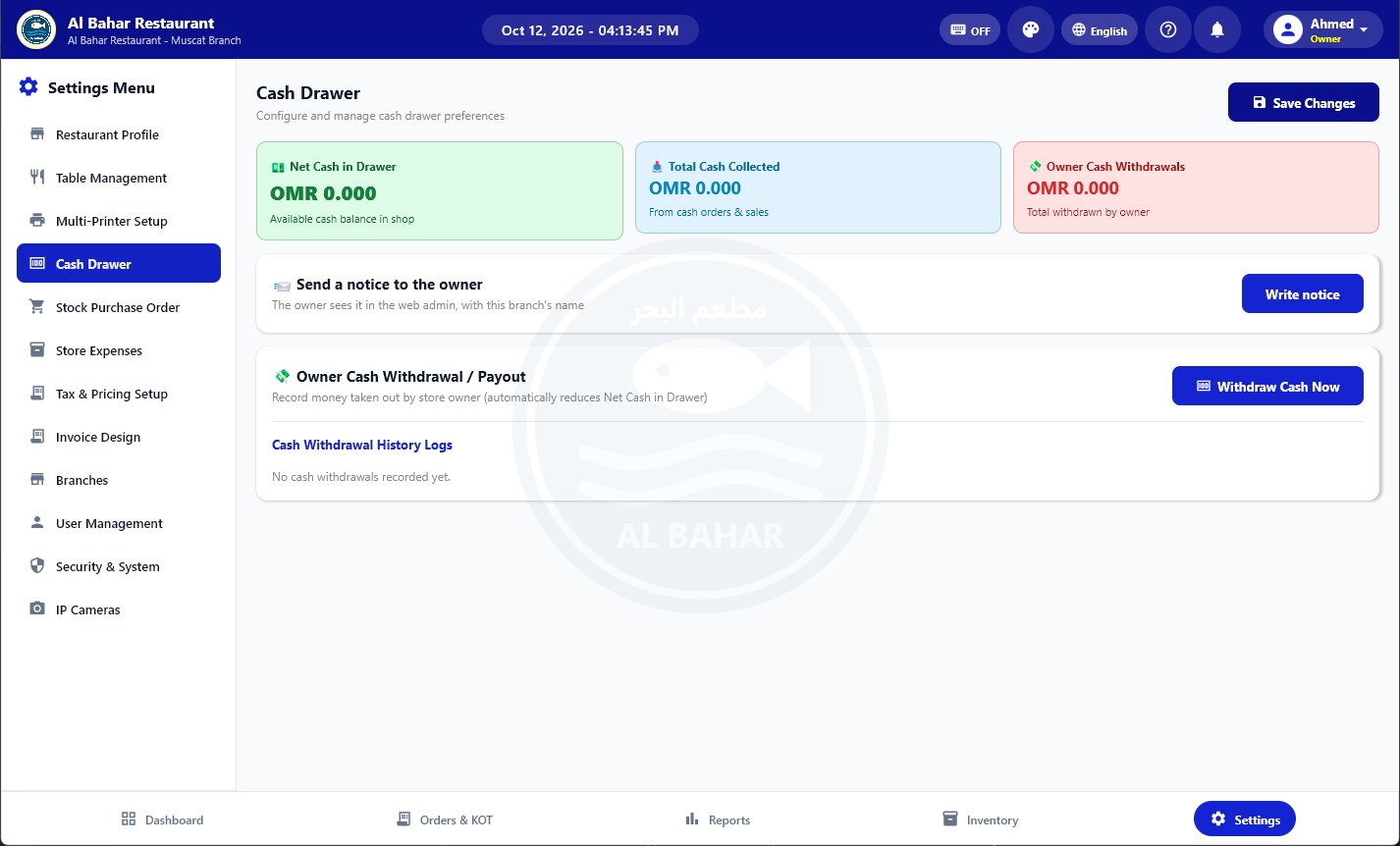Click the Security & System shield icon
This screenshot has width=1400, height=846.
click(x=37, y=565)
